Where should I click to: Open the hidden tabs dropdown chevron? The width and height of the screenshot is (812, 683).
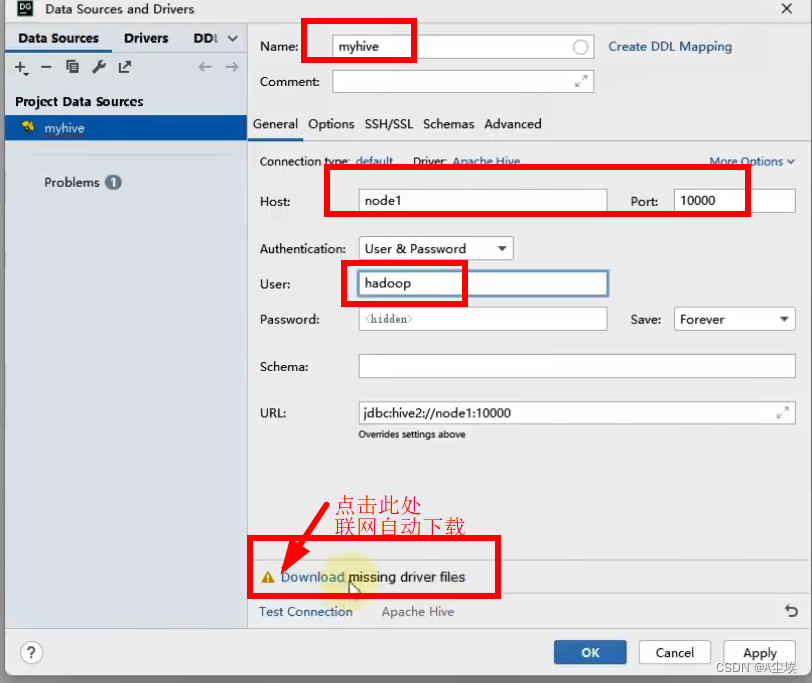(233, 38)
